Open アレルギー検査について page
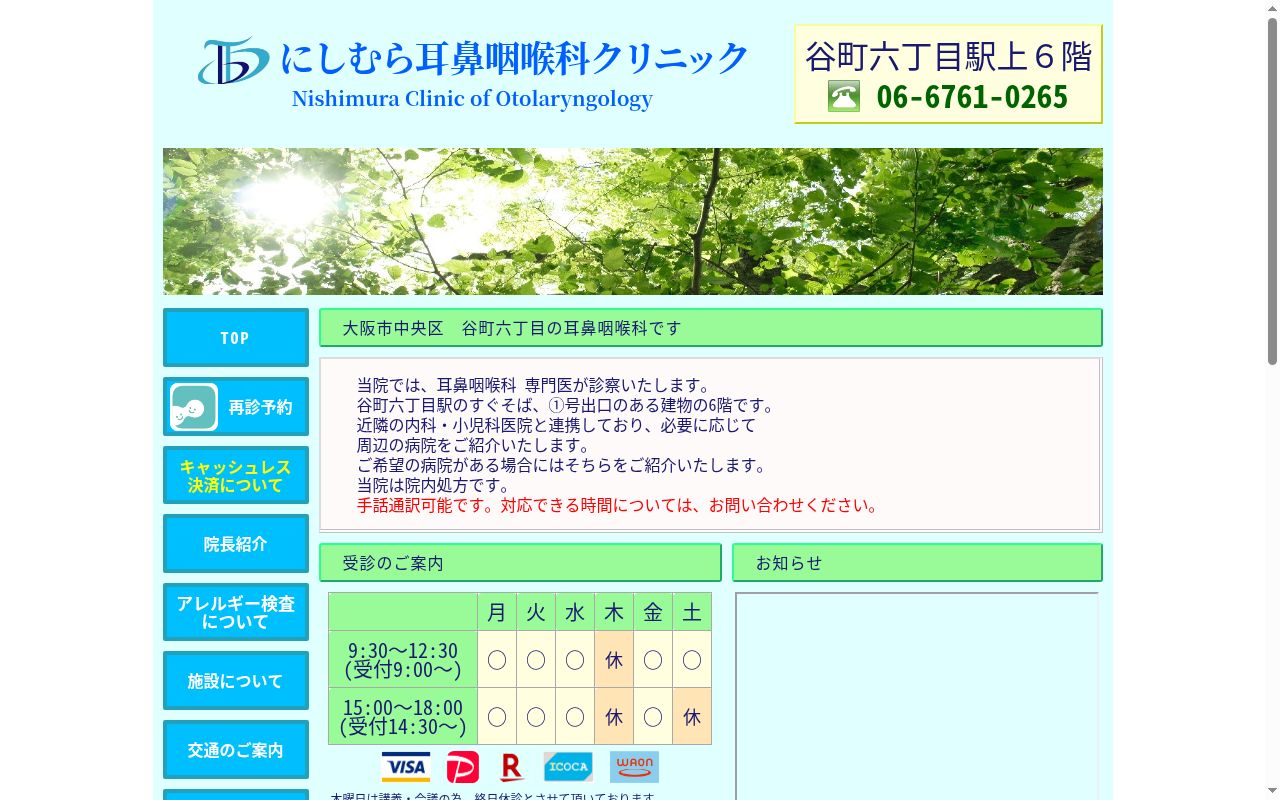Image resolution: width=1280 pixels, height=800 pixels. (236, 612)
